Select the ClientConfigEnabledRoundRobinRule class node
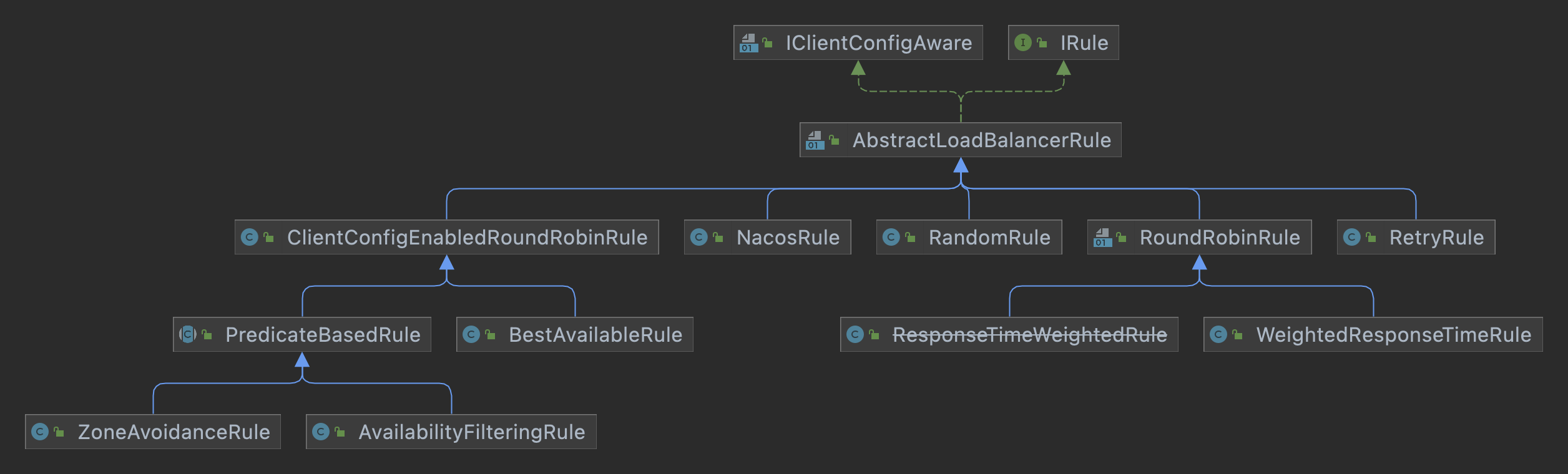The image size is (1568, 474). click(466, 237)
